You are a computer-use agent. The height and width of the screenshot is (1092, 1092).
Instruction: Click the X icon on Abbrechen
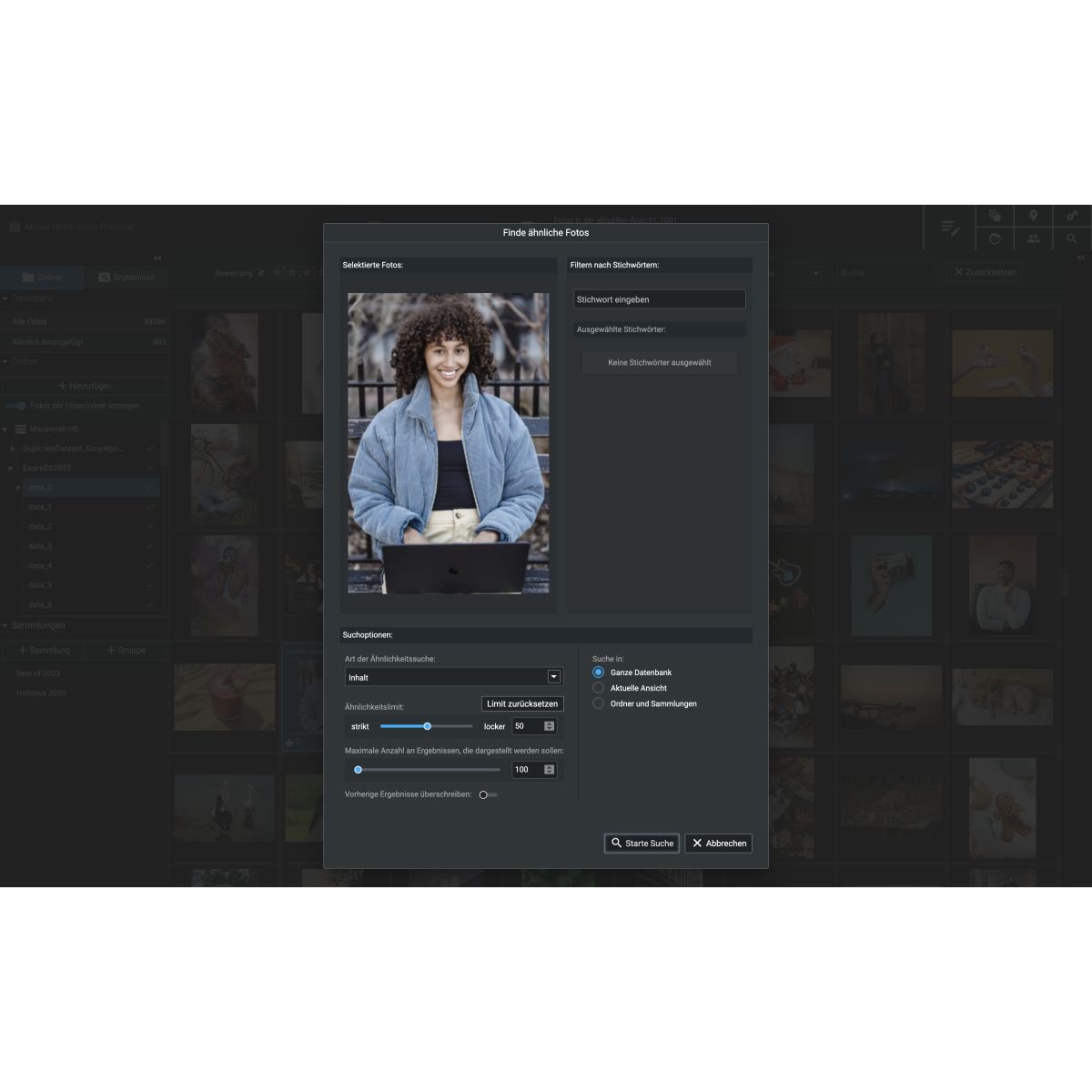pos(697,843)
